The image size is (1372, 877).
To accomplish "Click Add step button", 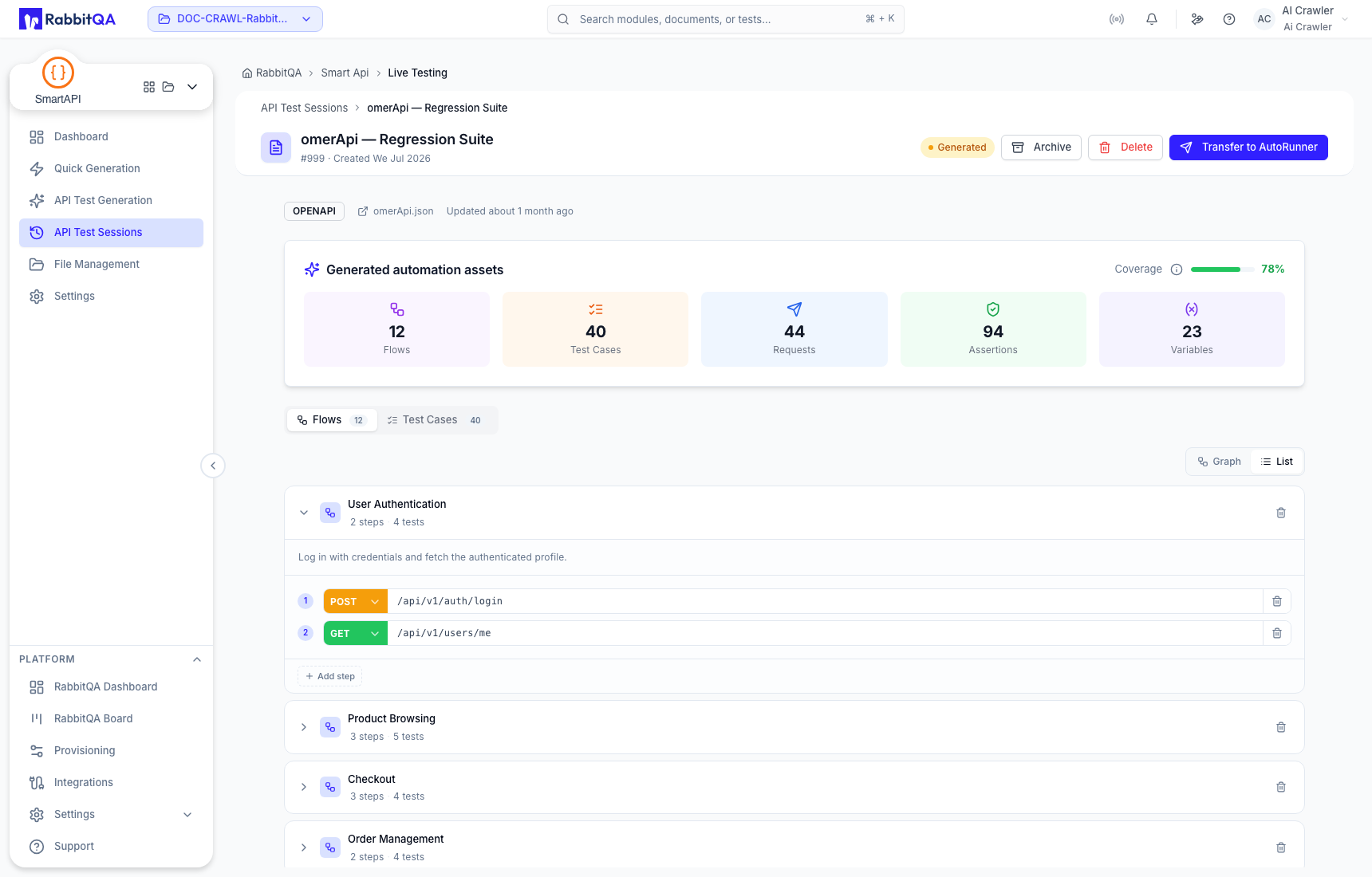I will [x=330, y=676].
